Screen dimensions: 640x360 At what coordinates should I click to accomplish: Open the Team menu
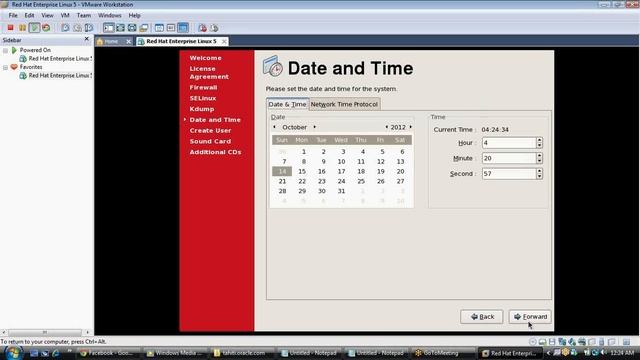(x=84, y=15)
